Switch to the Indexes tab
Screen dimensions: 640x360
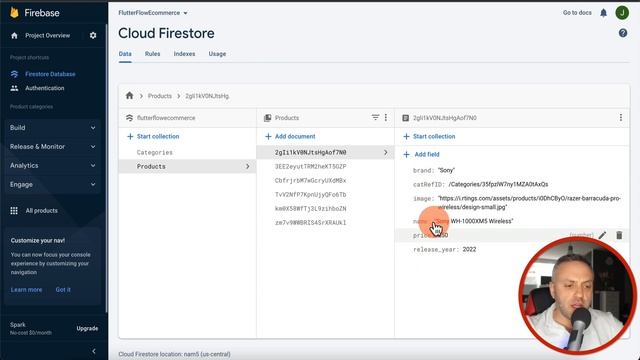pos(184,54)
